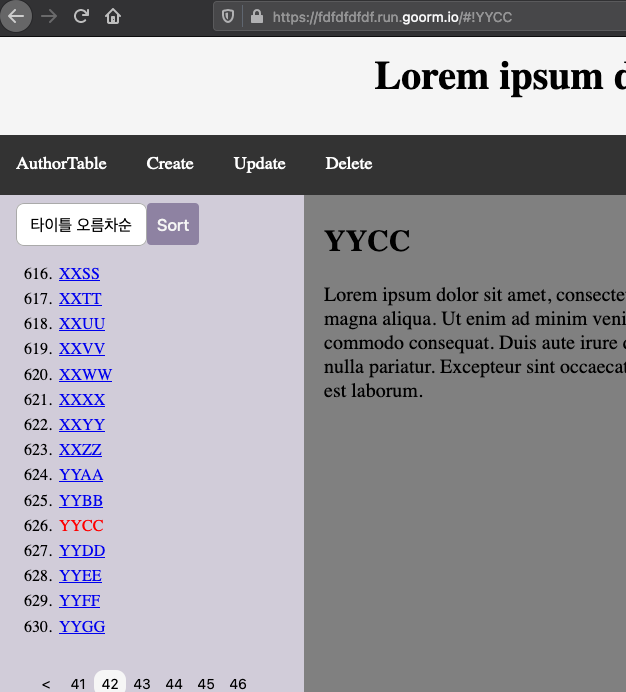The width and height of the screenshot is (626, 692).
Task: Click the browser forward arrow button
Action: coord(49,17)
